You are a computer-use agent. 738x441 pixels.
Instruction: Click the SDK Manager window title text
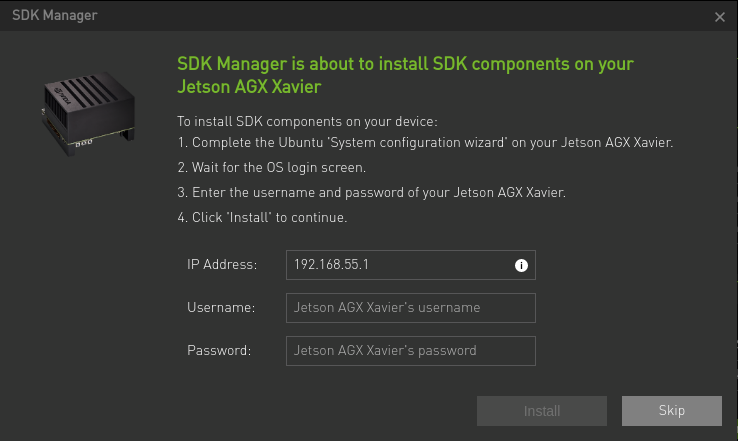55,16
